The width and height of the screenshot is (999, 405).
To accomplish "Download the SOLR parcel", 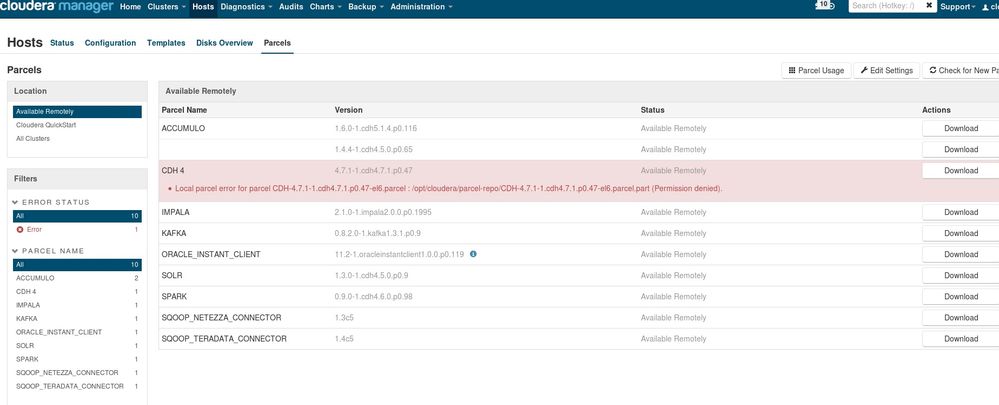I will tap(961, 276).
